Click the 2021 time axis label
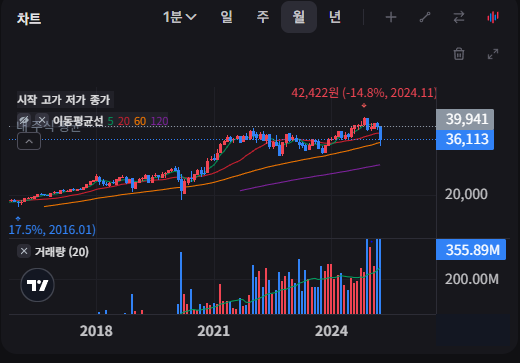The height and width of the screenshot is (363, 520). coord(214,331)
